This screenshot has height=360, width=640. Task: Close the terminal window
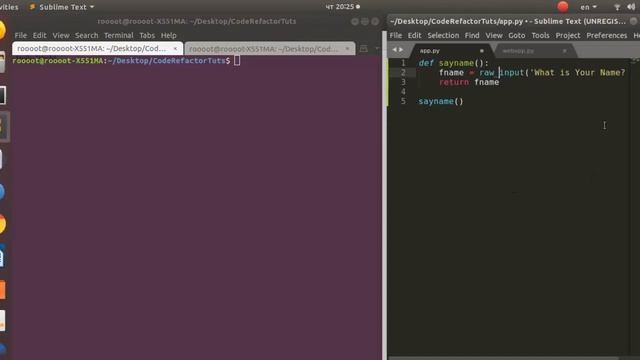tap(375, 22)
